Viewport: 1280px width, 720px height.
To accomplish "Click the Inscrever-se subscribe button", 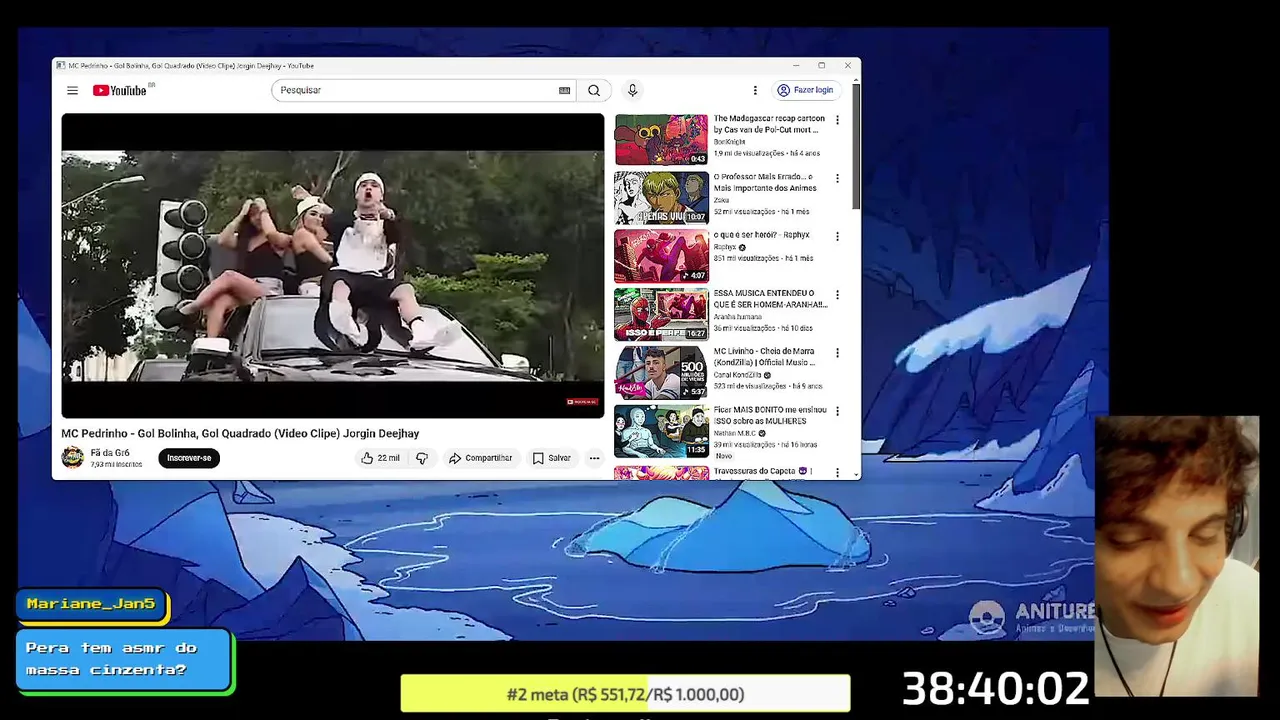I will (x=189, y=458).
